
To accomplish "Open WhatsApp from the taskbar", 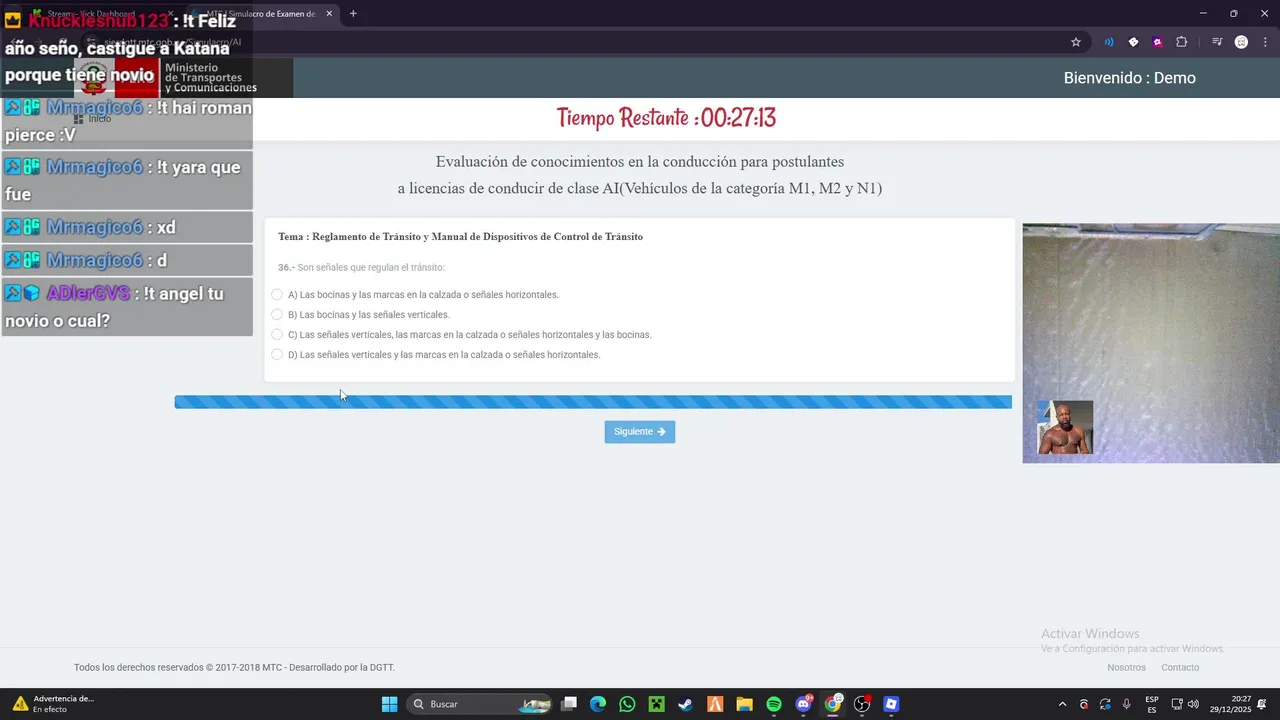I will [627, 704].
